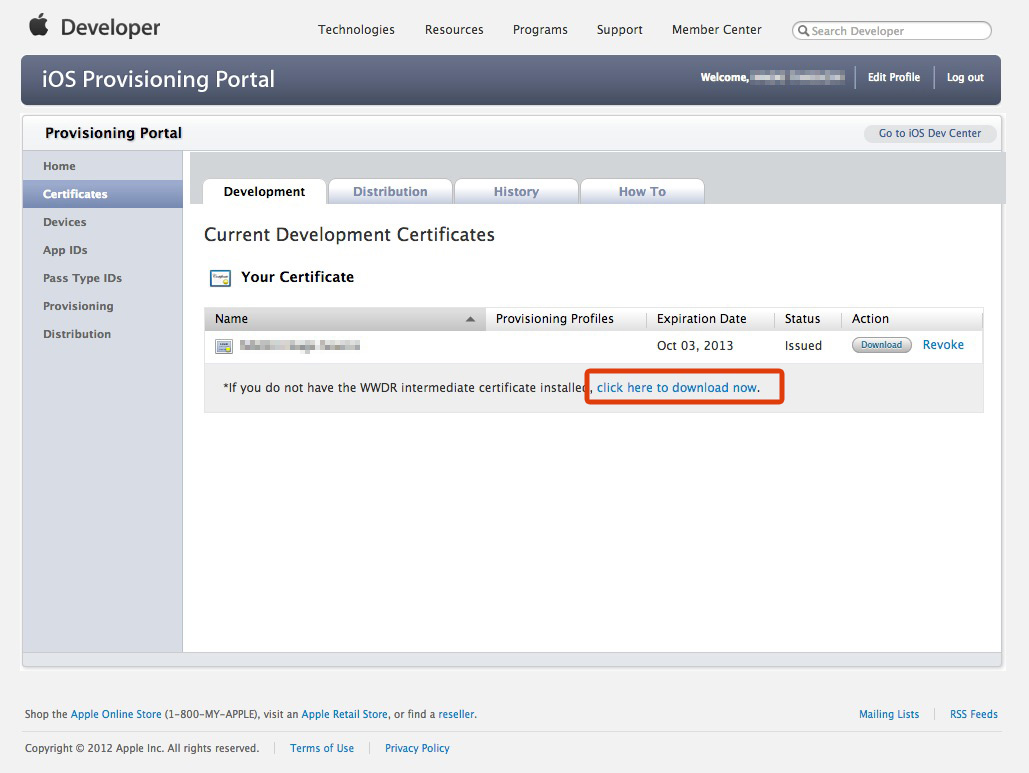Select App IDs in the sidebar
This screenshot has width=1029, height=773.
tap(65, 250)
